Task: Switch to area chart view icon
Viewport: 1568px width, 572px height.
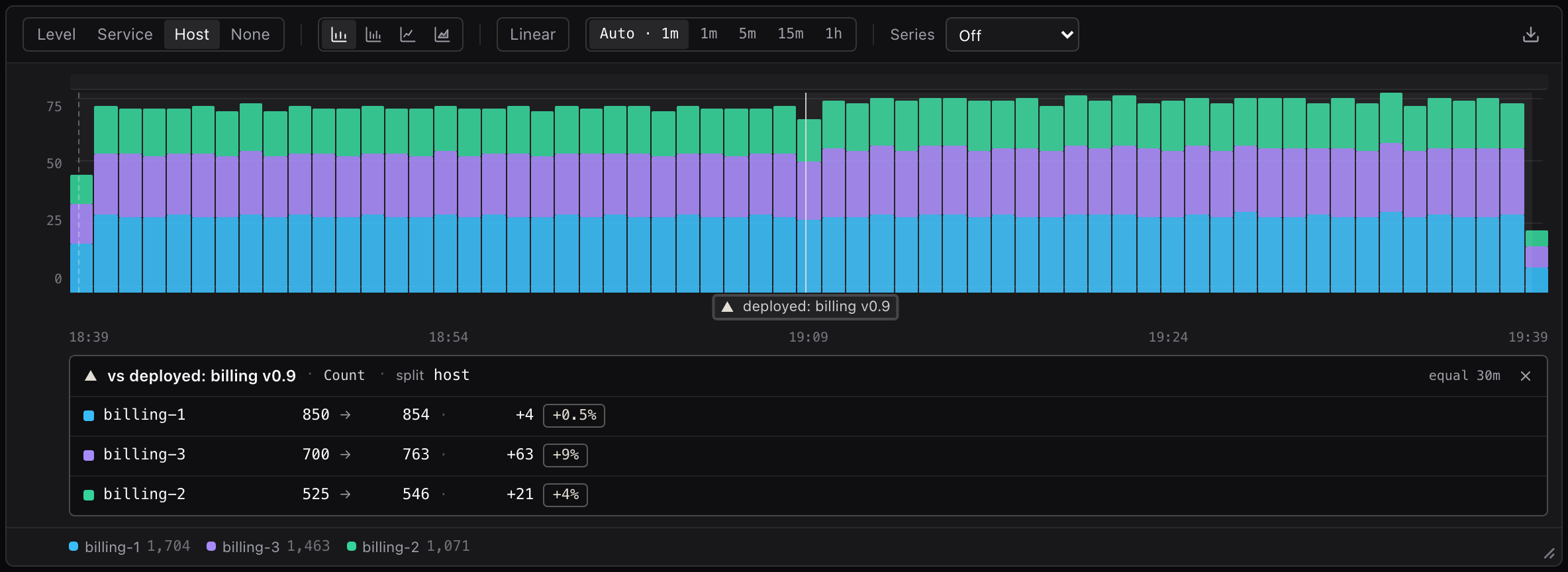Action: click(x=442, y=34)
